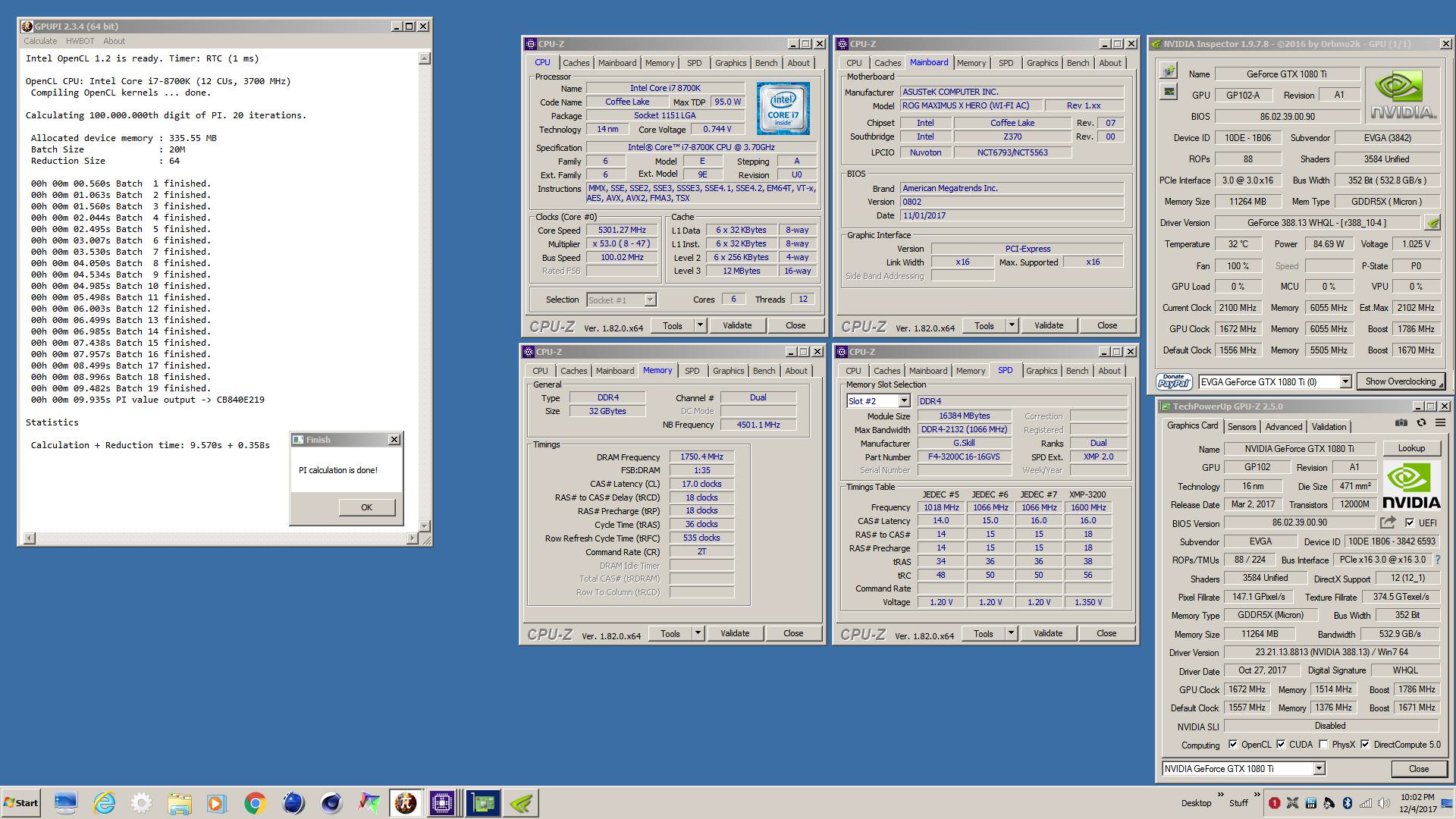Click the NVIDIA logo in GPU-Z
This screenshot has height=819, width=1456.
tap(1410, 485)
